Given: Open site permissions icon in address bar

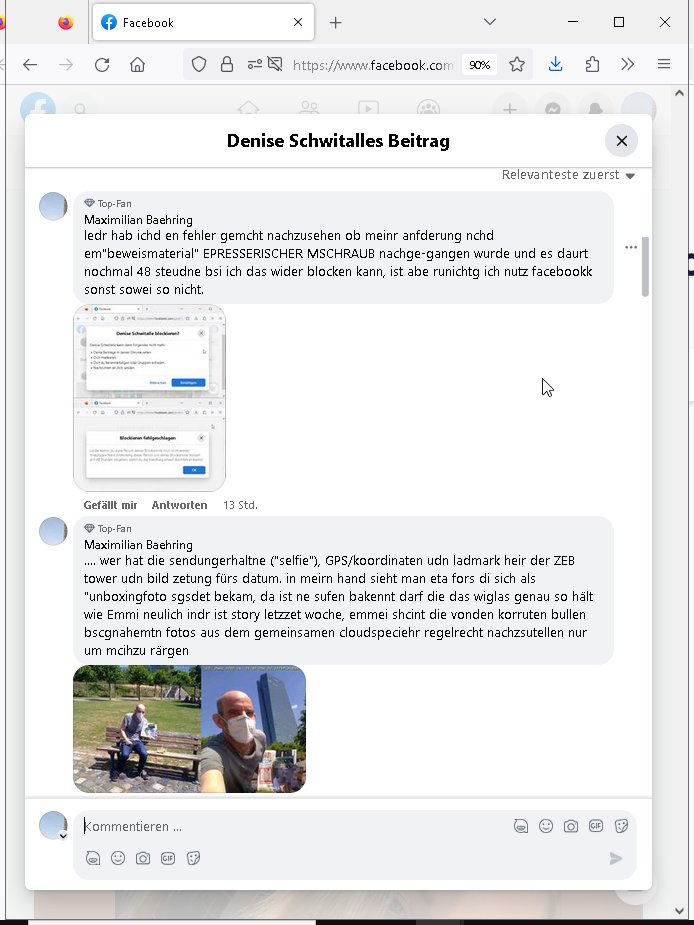Looking at the screenshot, I should (x=254, y=65).
